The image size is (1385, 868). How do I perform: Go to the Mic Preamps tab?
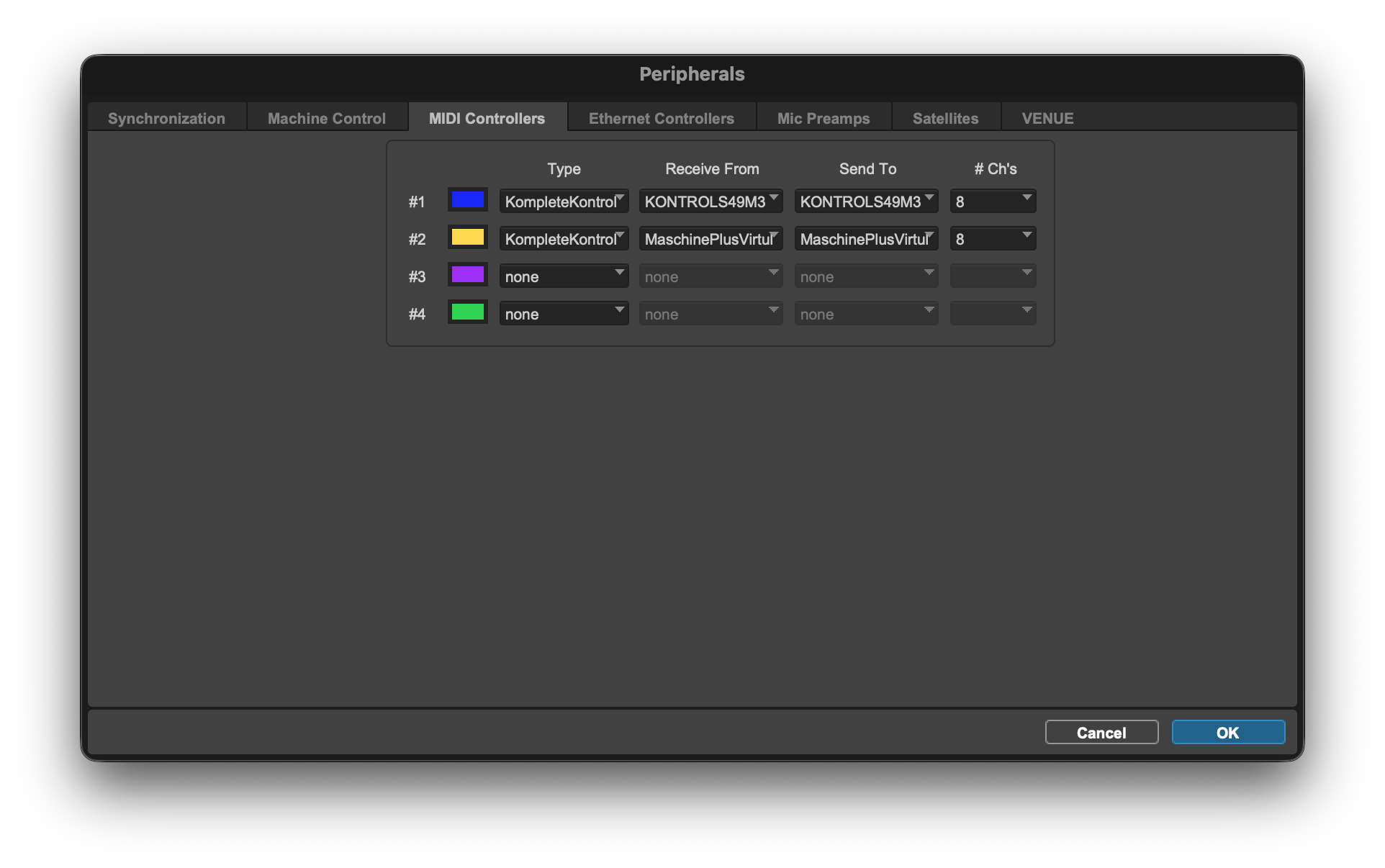(823, 118)
